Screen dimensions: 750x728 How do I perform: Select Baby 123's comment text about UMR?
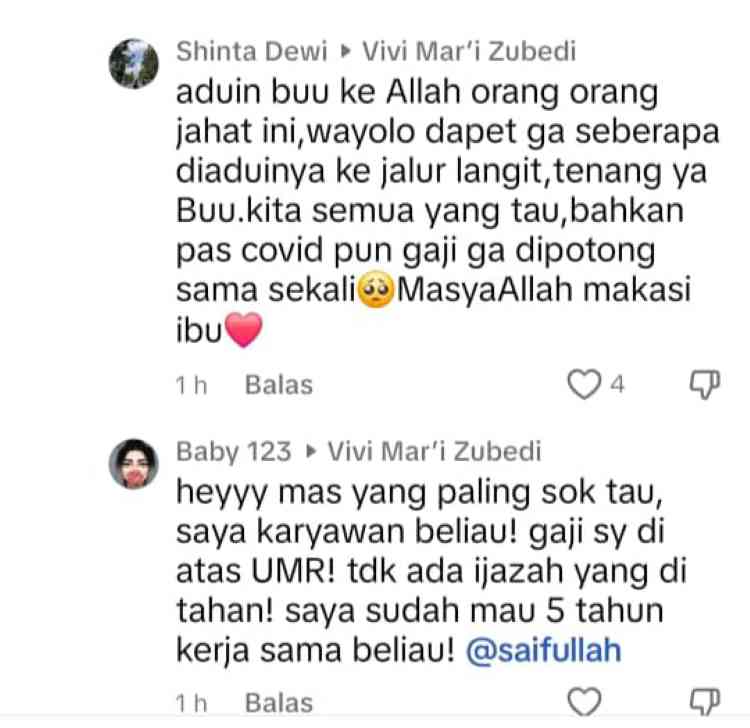(431, 571)
